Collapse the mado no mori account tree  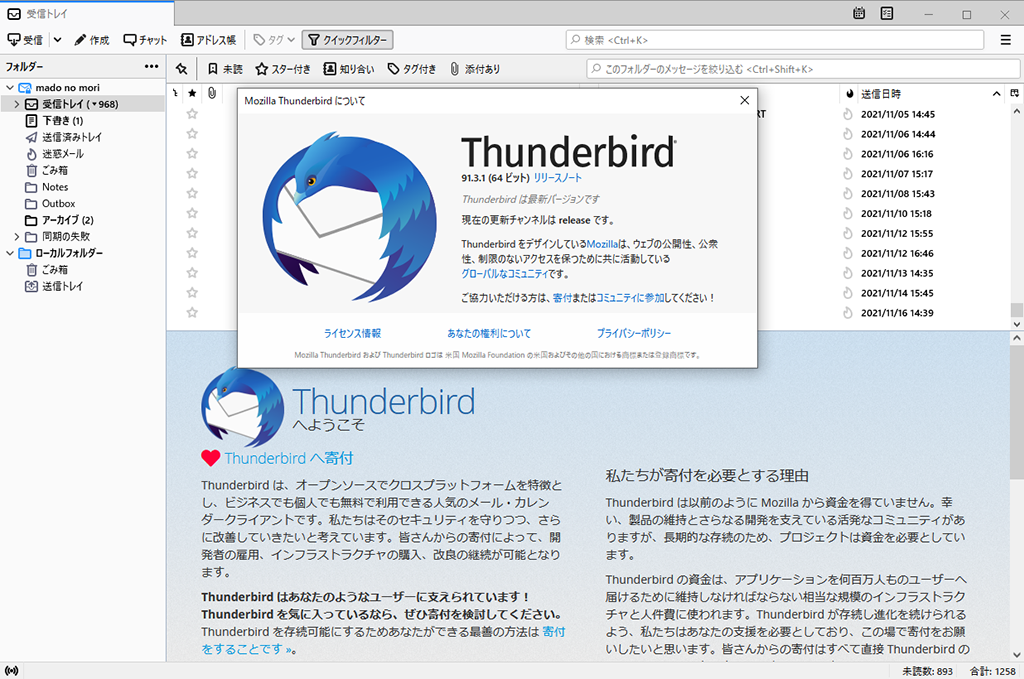[8, 87]
